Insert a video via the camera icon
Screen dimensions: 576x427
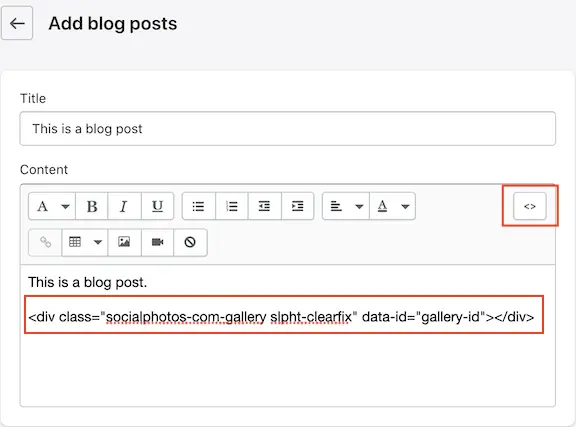pyautogui.click(x=157, y=242)
